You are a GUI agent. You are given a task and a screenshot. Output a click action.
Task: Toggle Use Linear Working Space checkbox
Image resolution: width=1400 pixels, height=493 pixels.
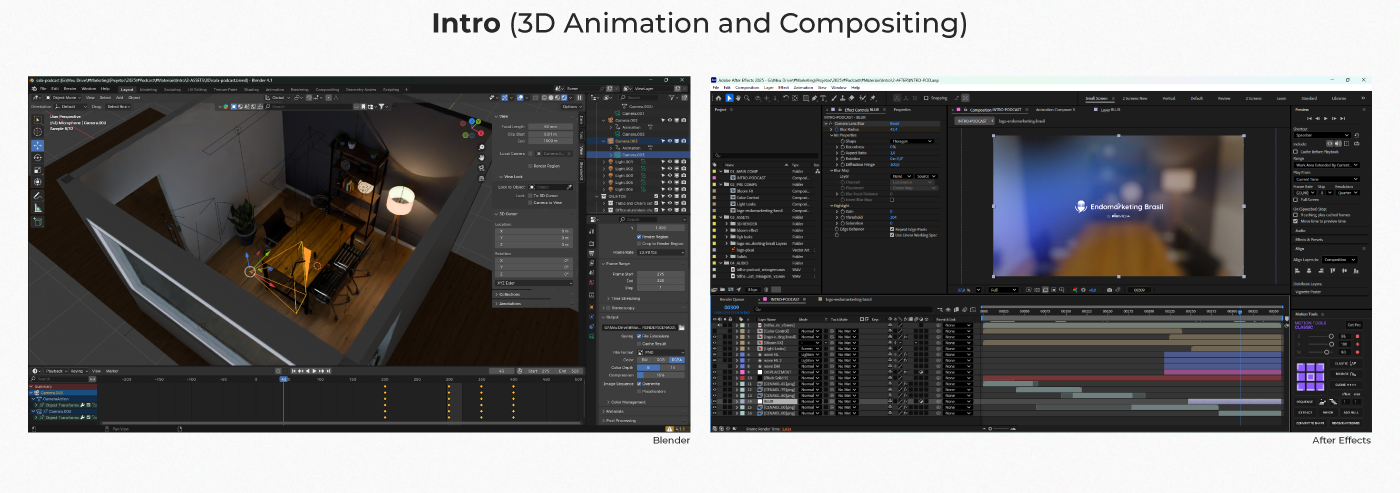pos(892,235)
